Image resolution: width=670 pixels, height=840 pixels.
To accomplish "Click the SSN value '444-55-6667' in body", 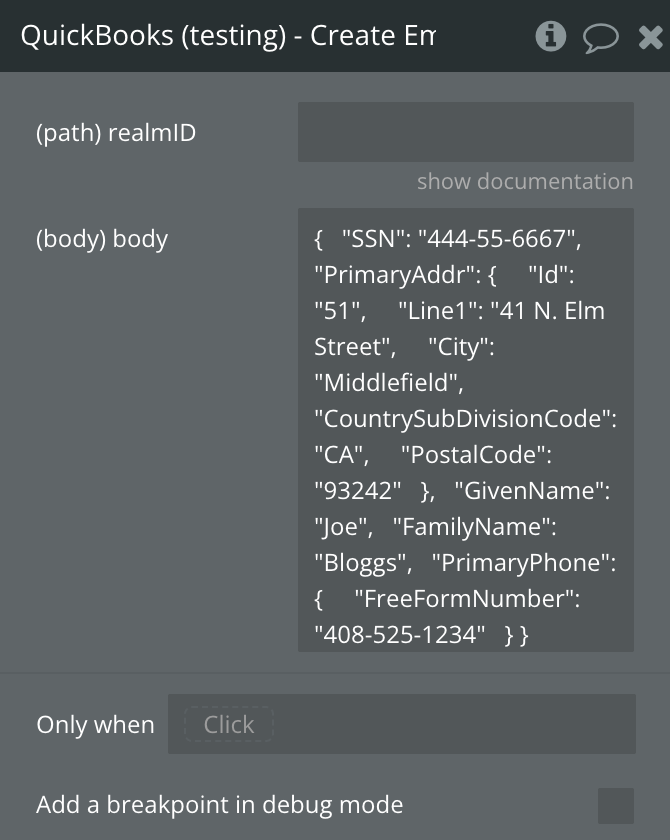I will (498, 239).
